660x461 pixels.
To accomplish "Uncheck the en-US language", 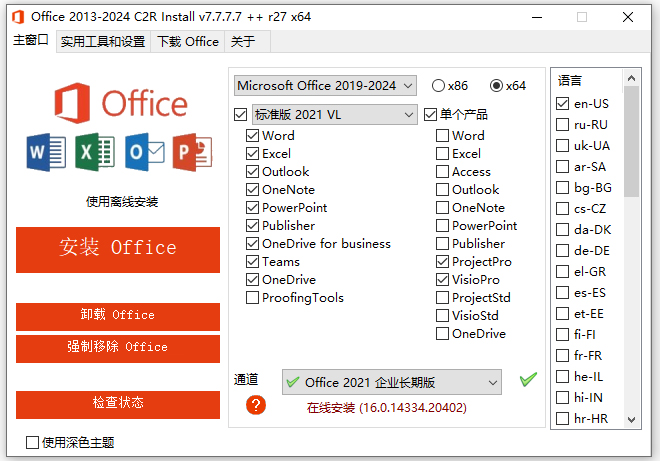I will pos(563,104).
